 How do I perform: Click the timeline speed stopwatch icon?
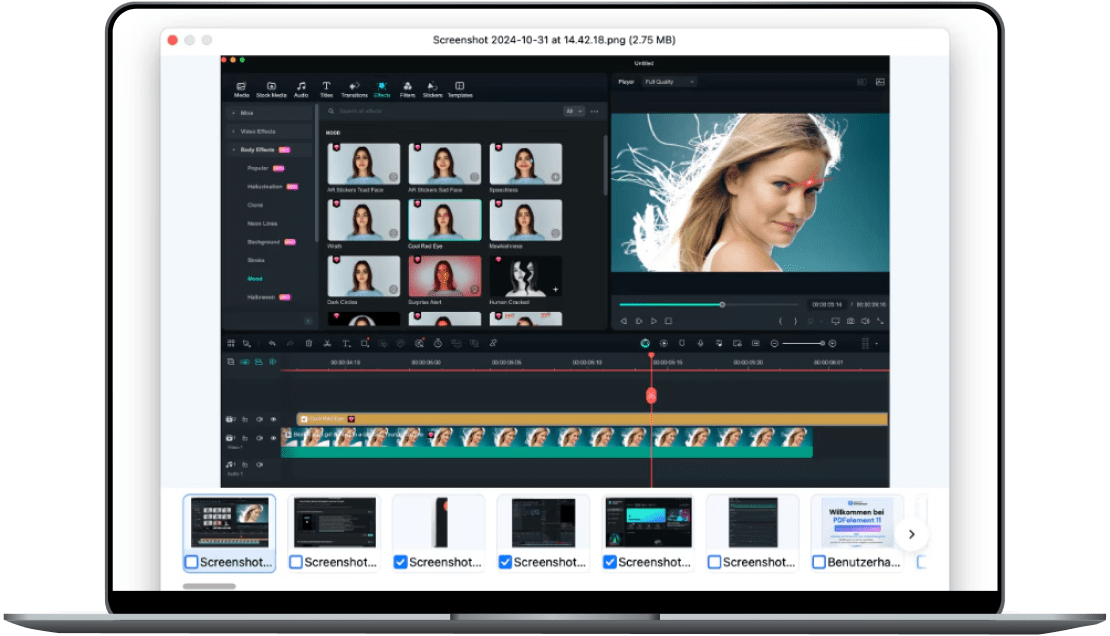[x=437, y=343]
